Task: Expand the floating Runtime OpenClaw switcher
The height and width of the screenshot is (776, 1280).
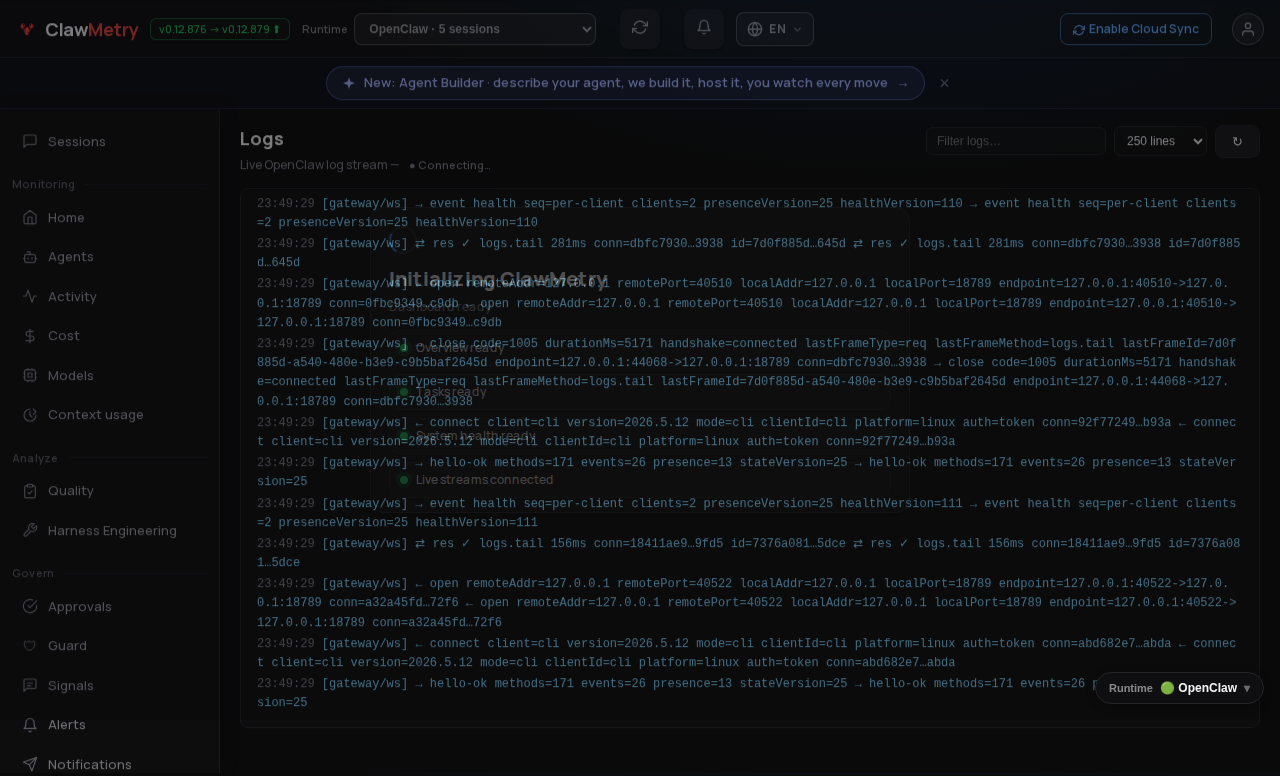Action: click(1179, 688)
